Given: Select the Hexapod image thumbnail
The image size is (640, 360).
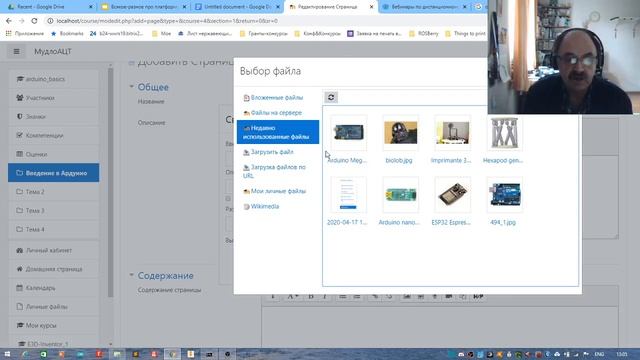Looking at the screenshot, I should (x=504, y=133).
